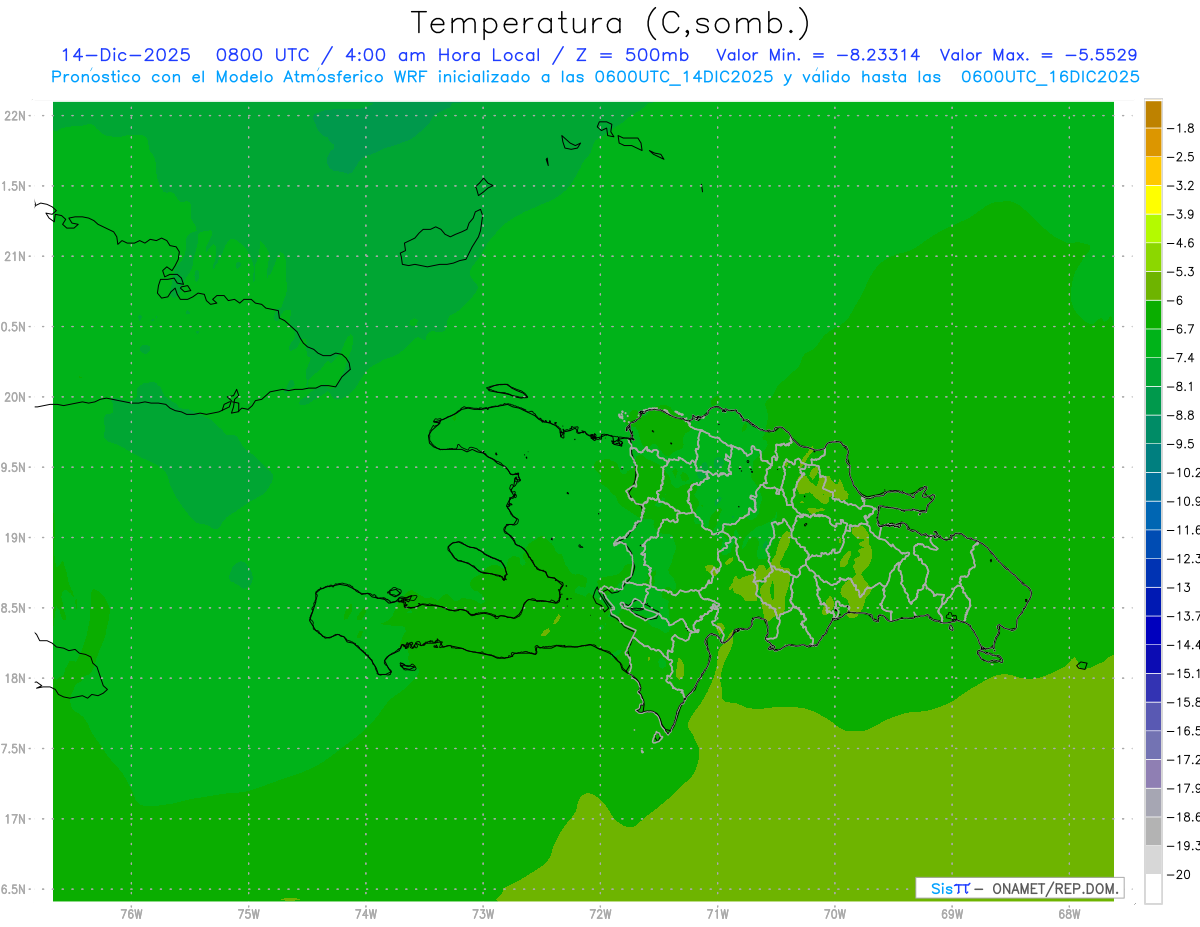Click the '-8.1' colorbar value
The height and width of the screenshot is (927, 1200).
point(1181,386)
